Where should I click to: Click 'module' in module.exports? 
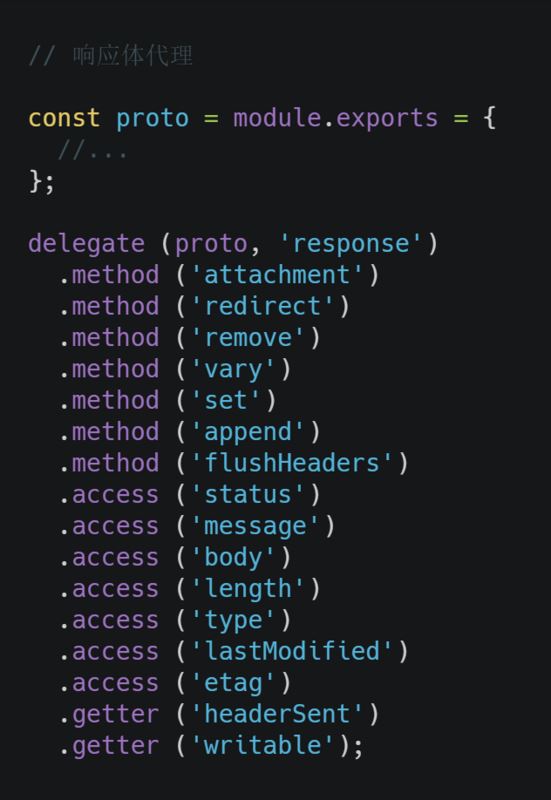coord(277,118)
